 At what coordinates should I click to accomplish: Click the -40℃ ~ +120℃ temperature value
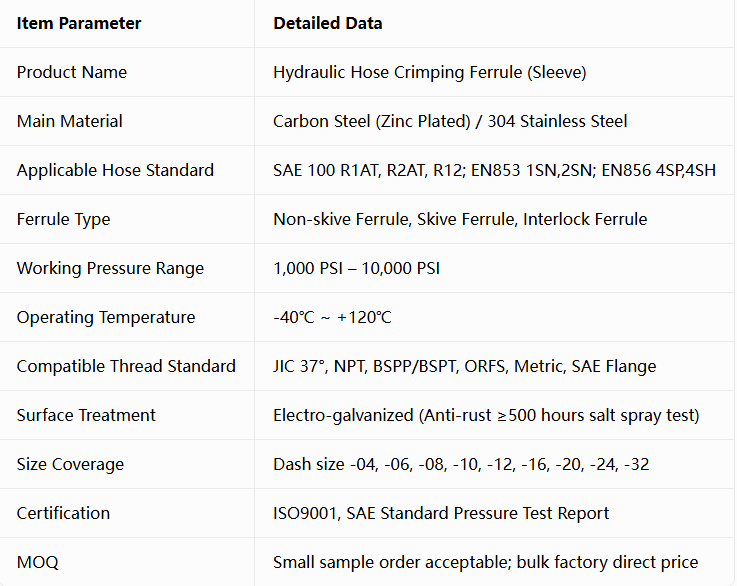pyautogui.click(x=332, y=317)
